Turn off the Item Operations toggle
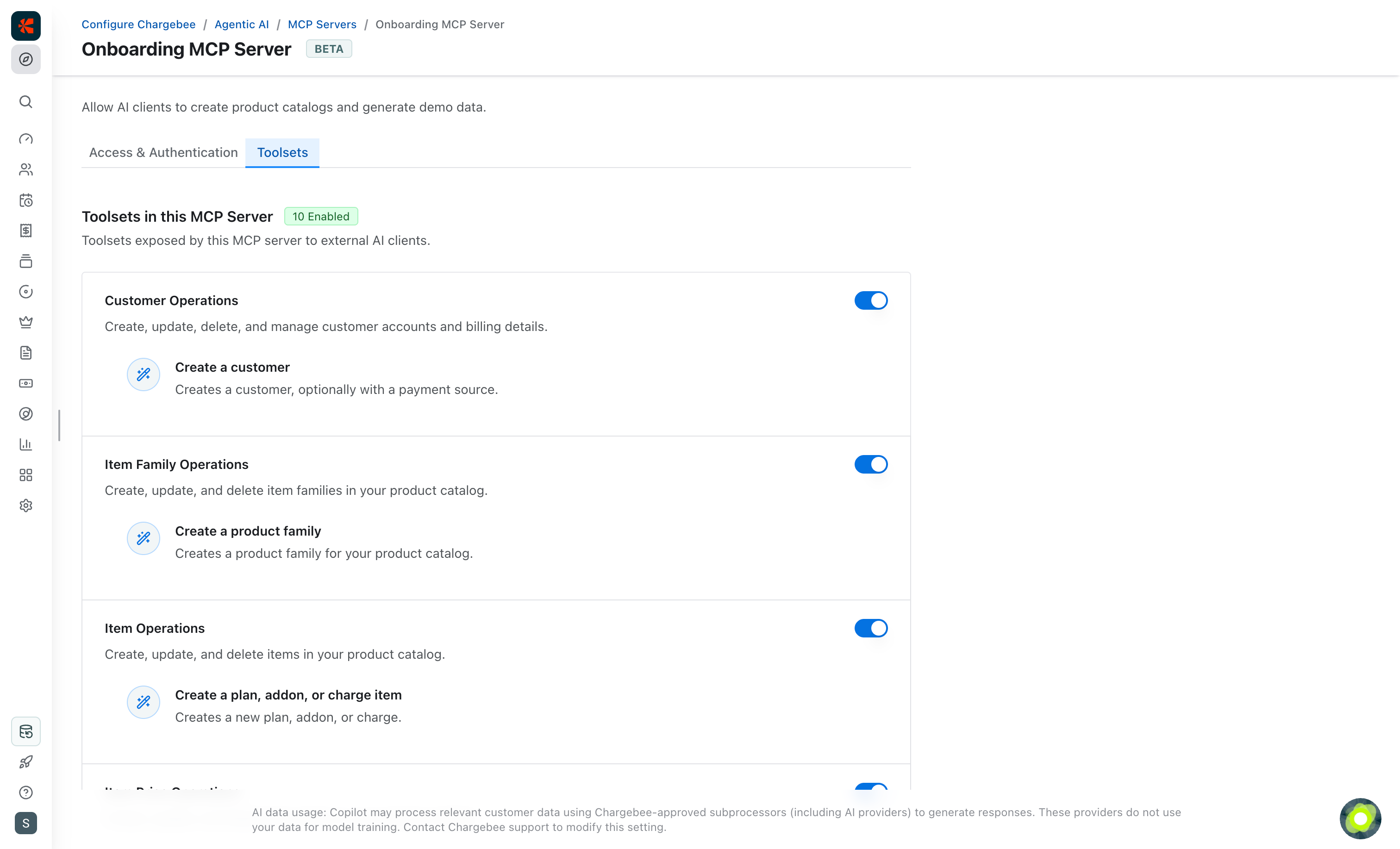 pos(871,628)
